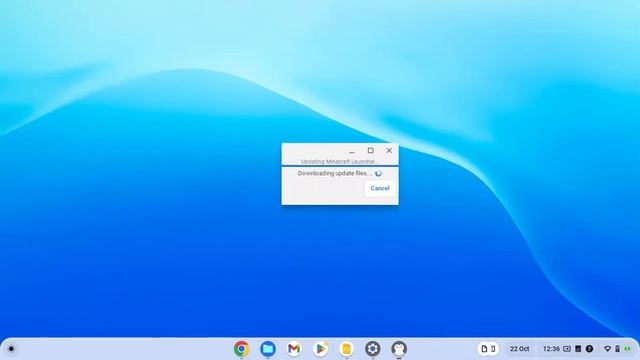Click the 'Updating Minecraft Launcher...' title text
The image size is (640, 360).
(339, 162)
